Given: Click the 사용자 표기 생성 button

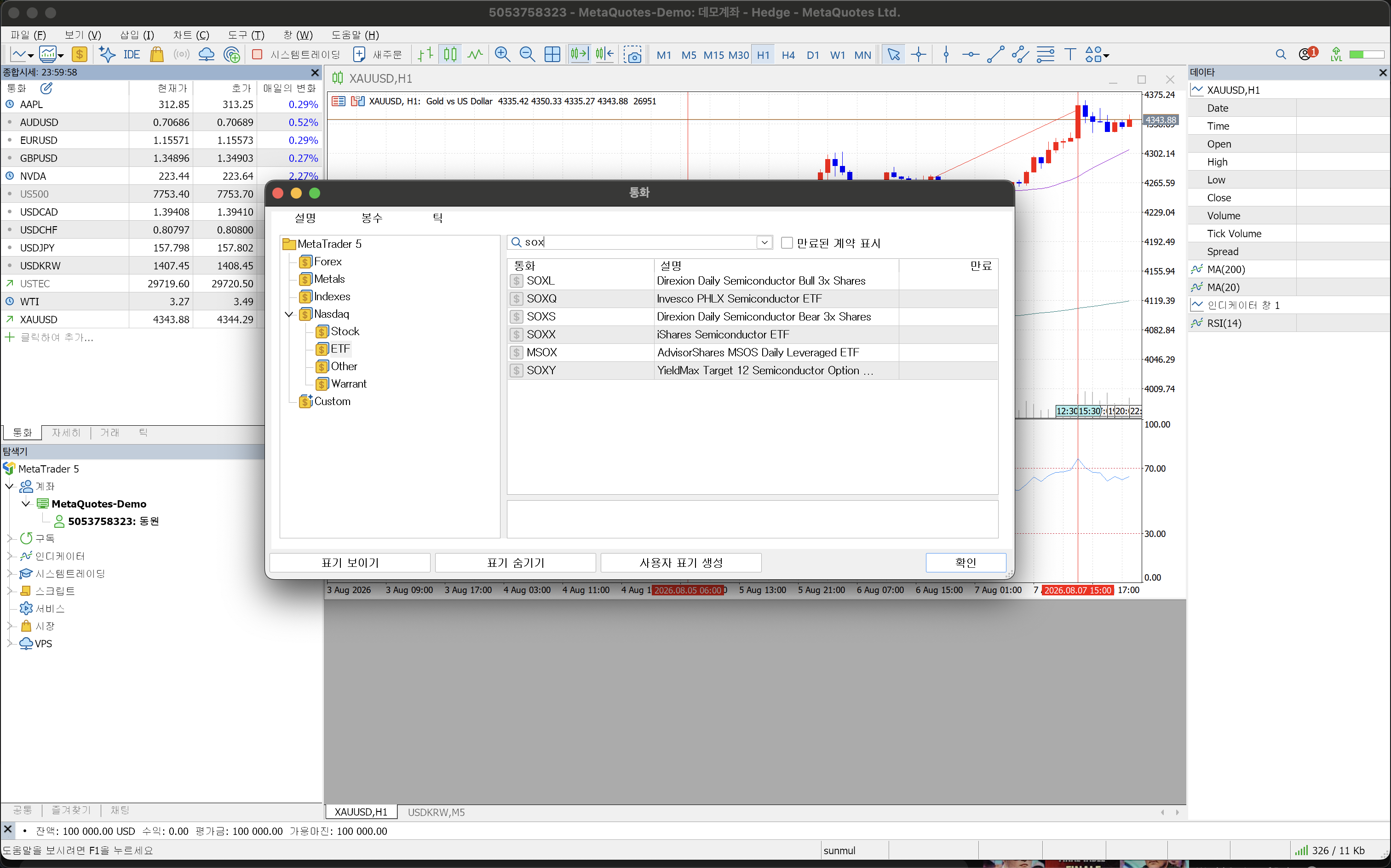Looking at the screenshot, I should click(x=681, y=563).
